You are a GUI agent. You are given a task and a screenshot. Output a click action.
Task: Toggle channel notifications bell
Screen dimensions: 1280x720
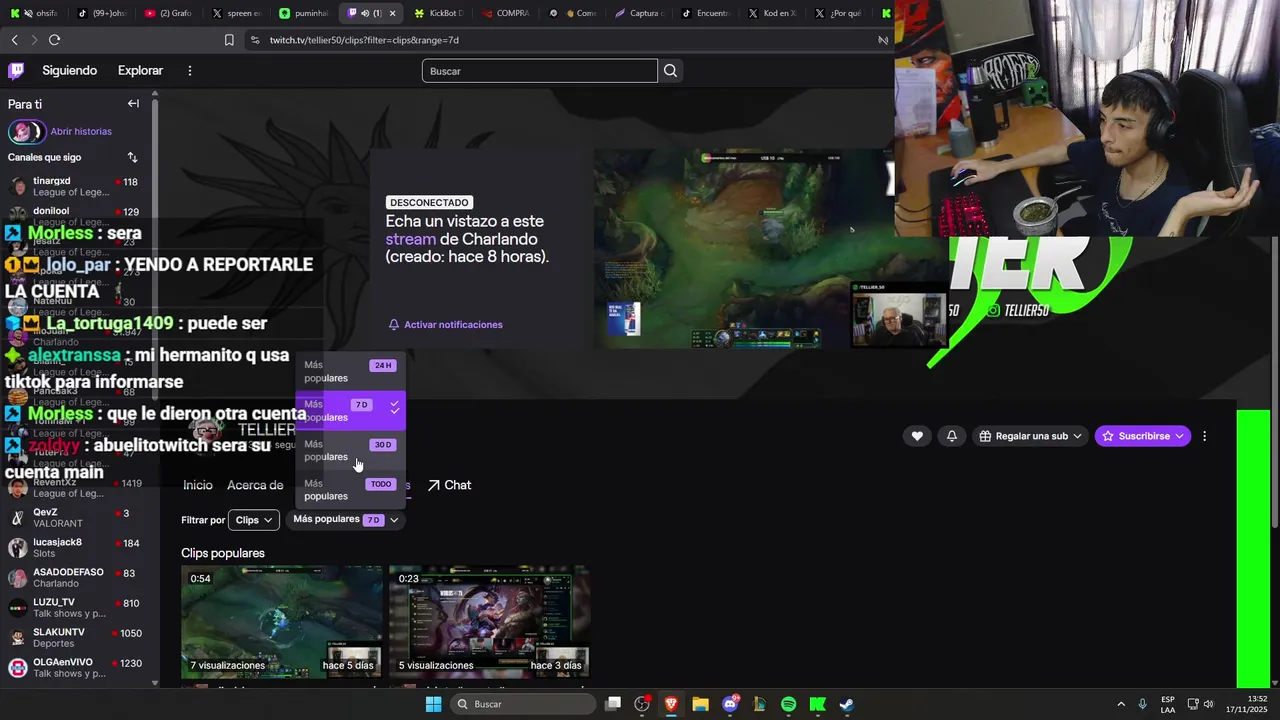[x=951, y=436]
